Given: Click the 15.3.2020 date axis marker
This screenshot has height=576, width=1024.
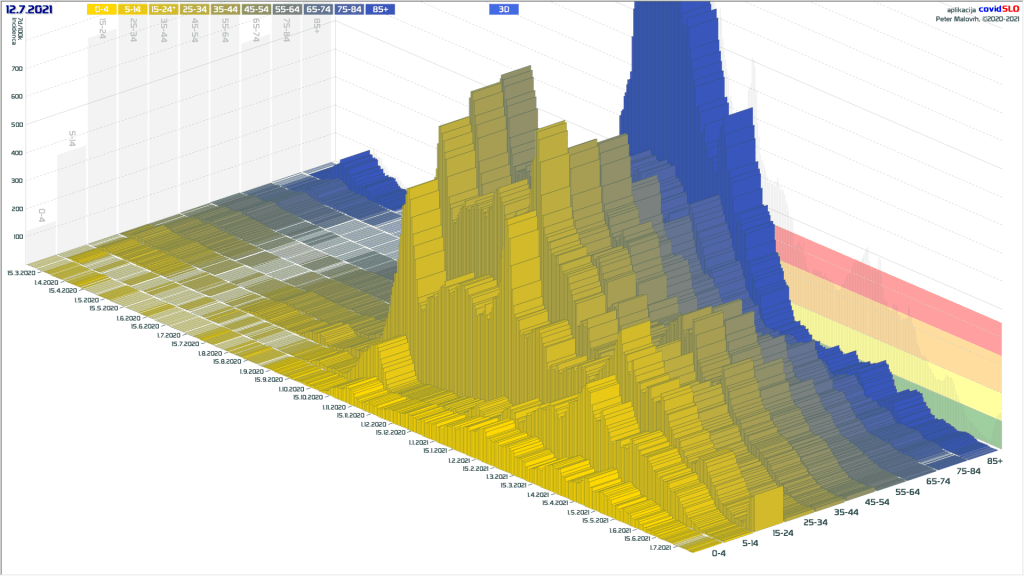Looking at the screenshot, I should [x=20, y=272].
